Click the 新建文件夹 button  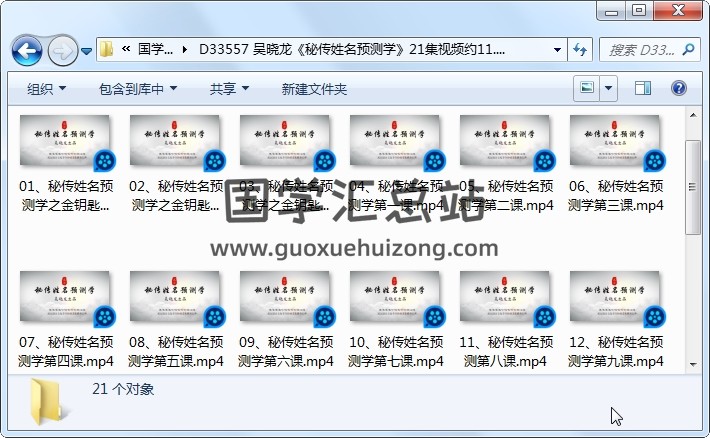coord(314,89)
